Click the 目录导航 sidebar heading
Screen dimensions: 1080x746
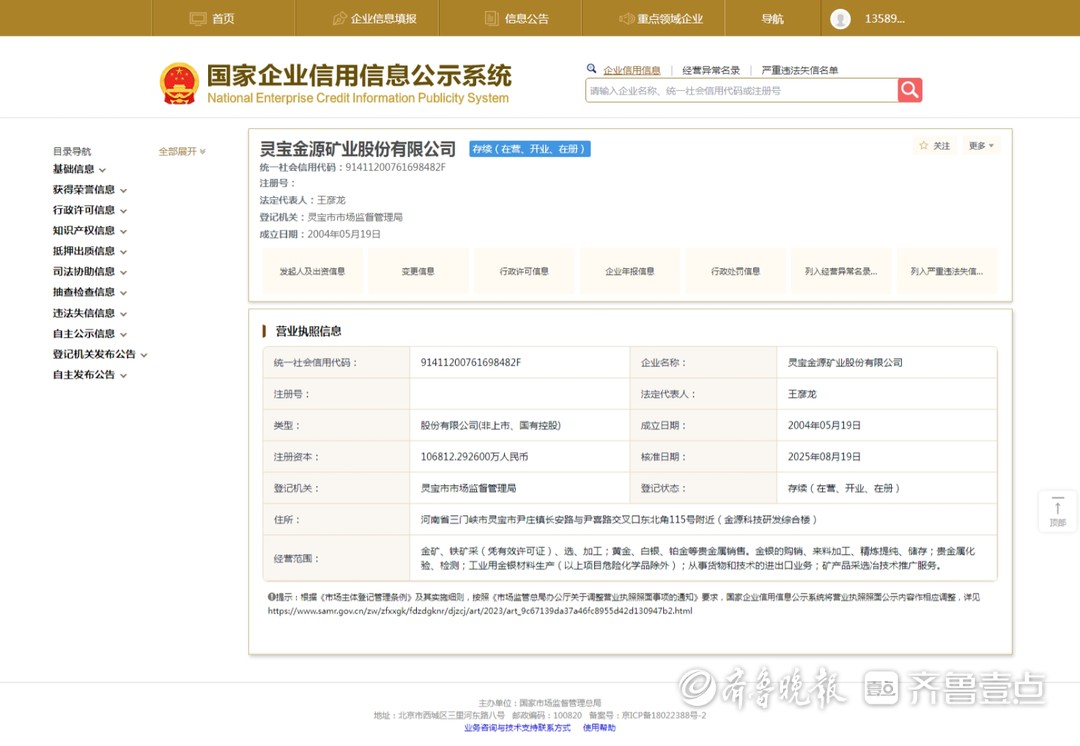pos(72,152)
